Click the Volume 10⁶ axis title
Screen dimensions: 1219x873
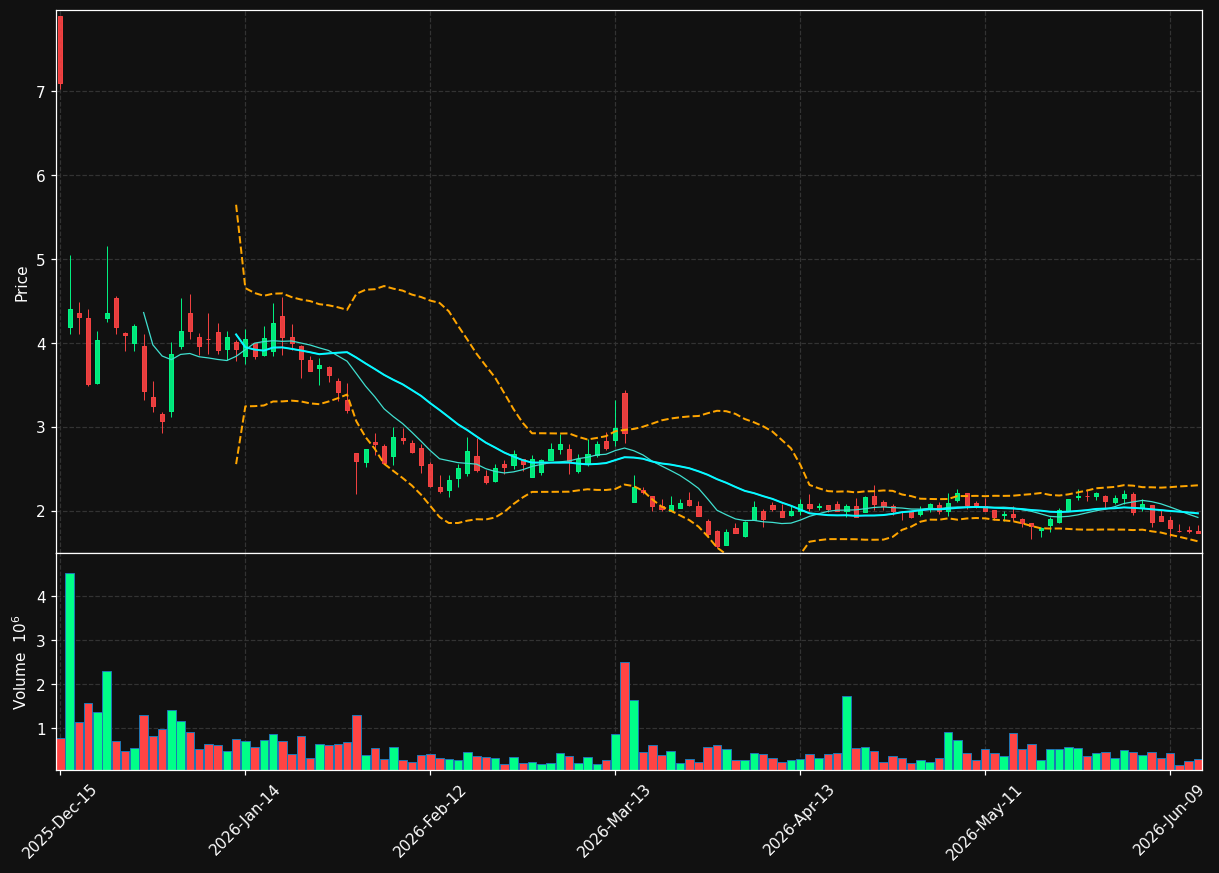[20, 662]
